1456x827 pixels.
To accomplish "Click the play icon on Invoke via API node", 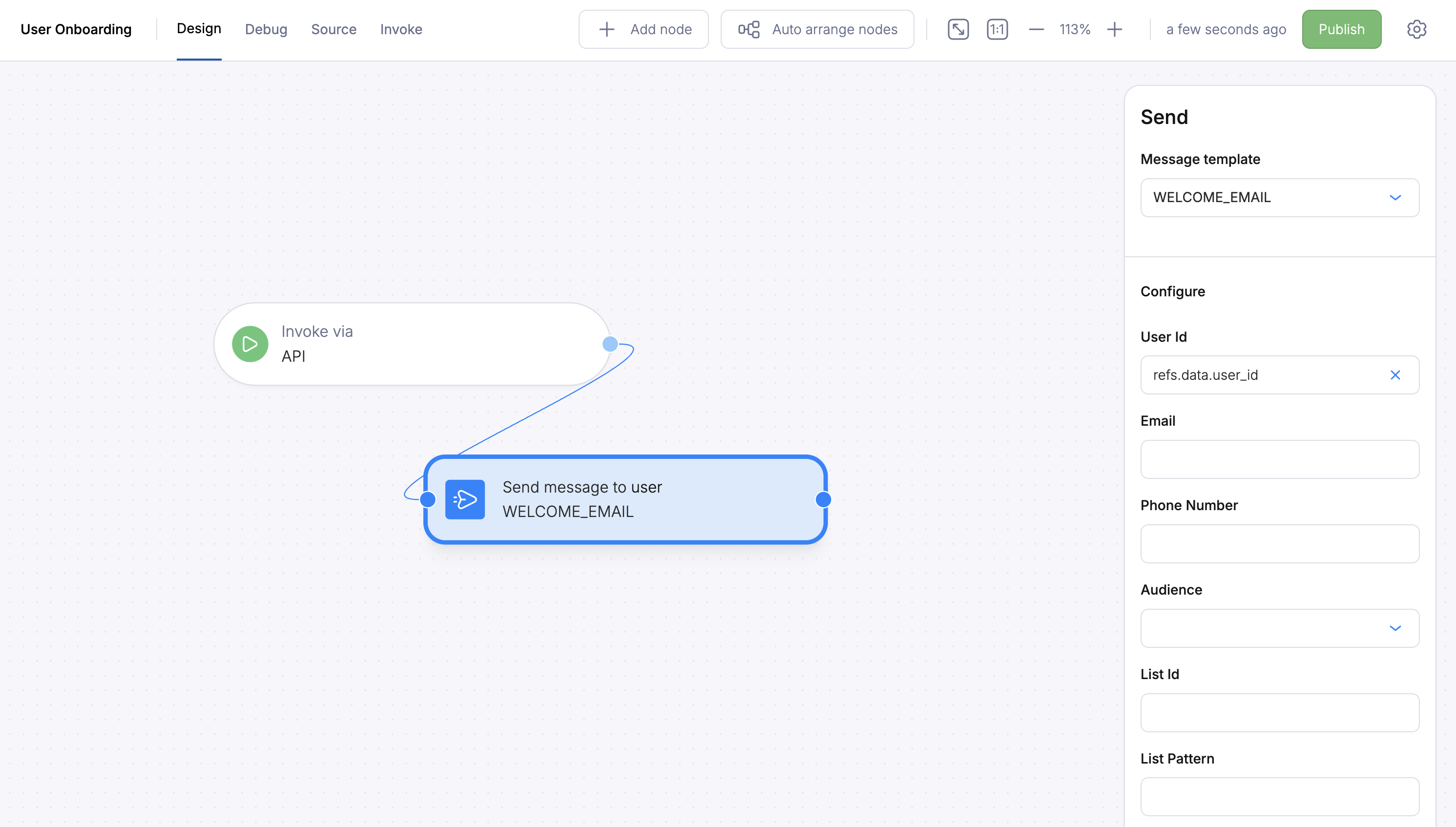I will (x=250, y=344).
